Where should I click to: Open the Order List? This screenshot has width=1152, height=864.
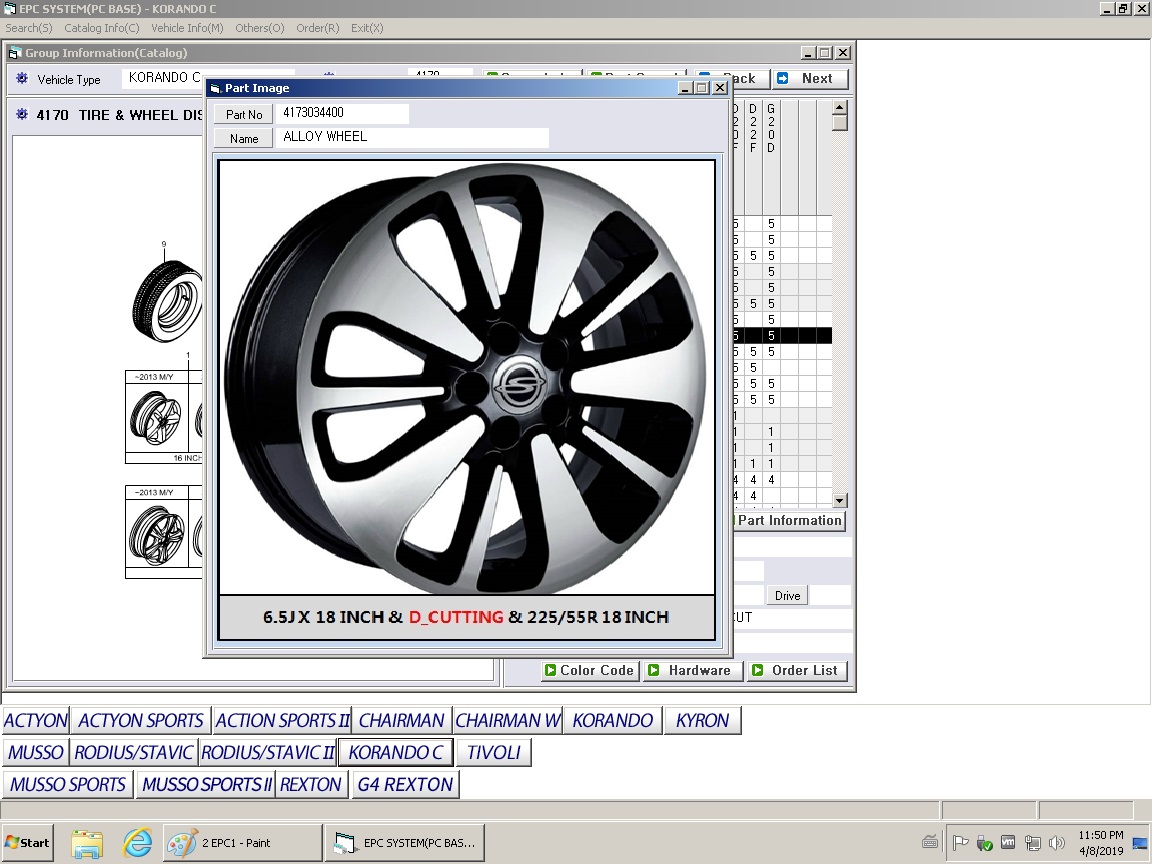[797, 670]
